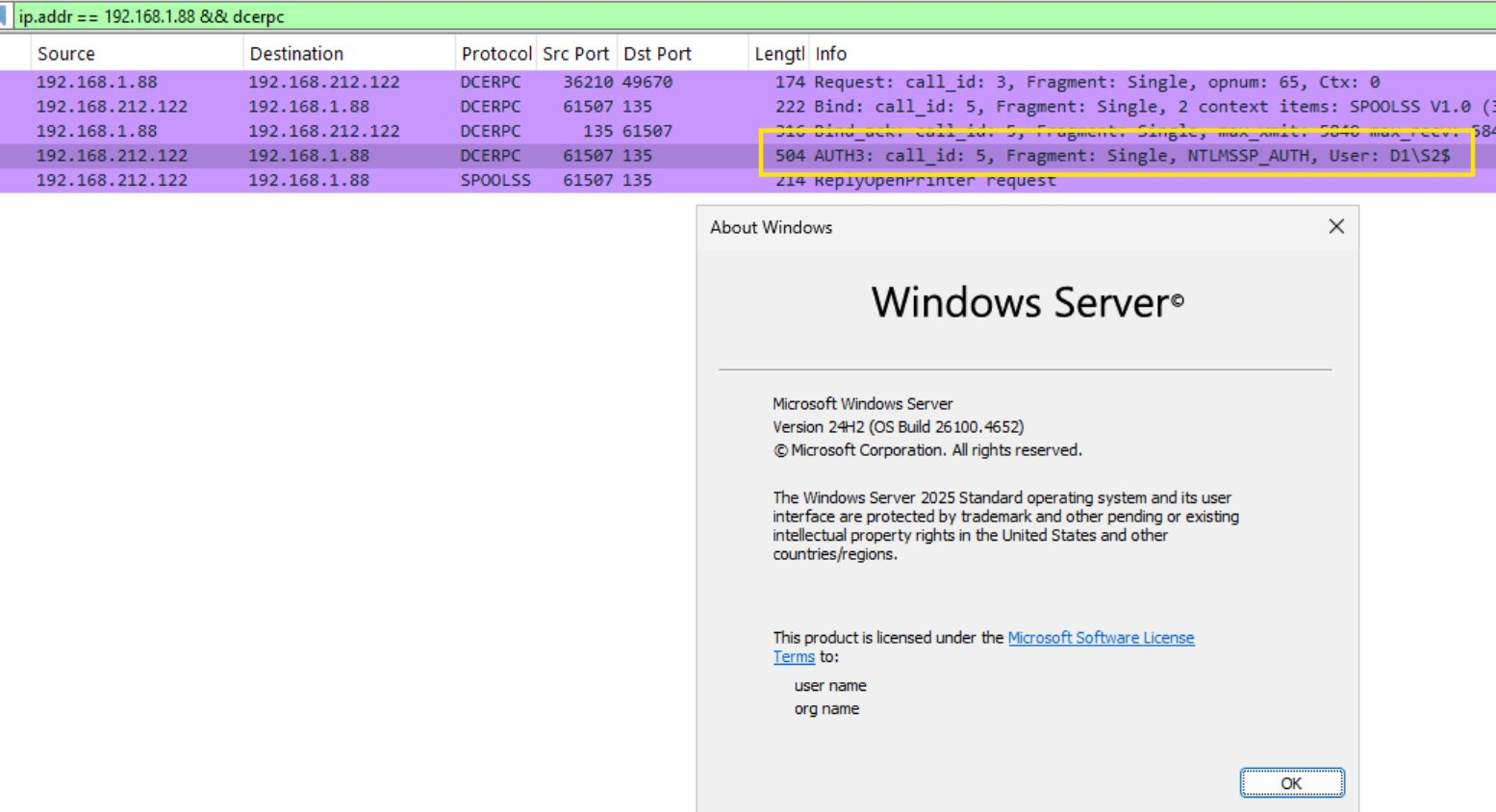Screen dimensions: 1496x812
Task: Select the AUTH3 NTLMSSP_AUTH packet info
Action: coord(1131,155)
